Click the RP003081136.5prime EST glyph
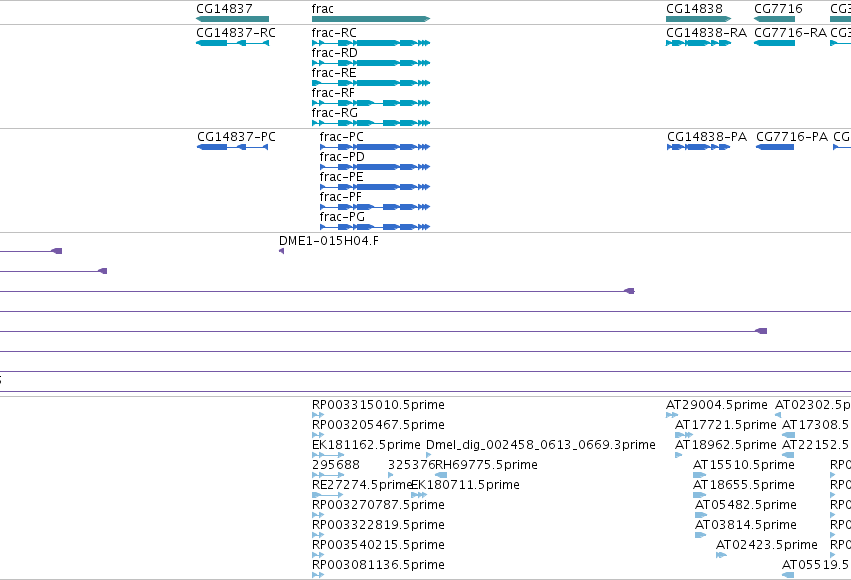 (317, 576)
